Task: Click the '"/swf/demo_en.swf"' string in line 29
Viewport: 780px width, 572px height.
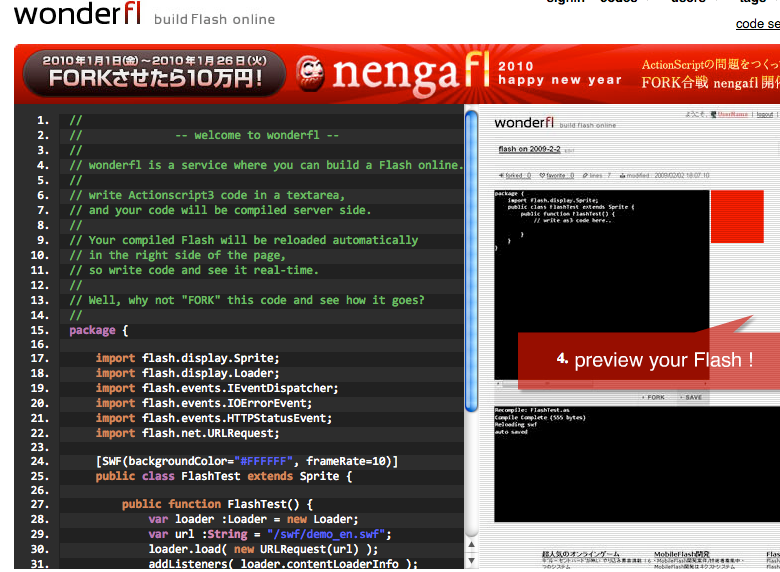Action: pos(326,534)
